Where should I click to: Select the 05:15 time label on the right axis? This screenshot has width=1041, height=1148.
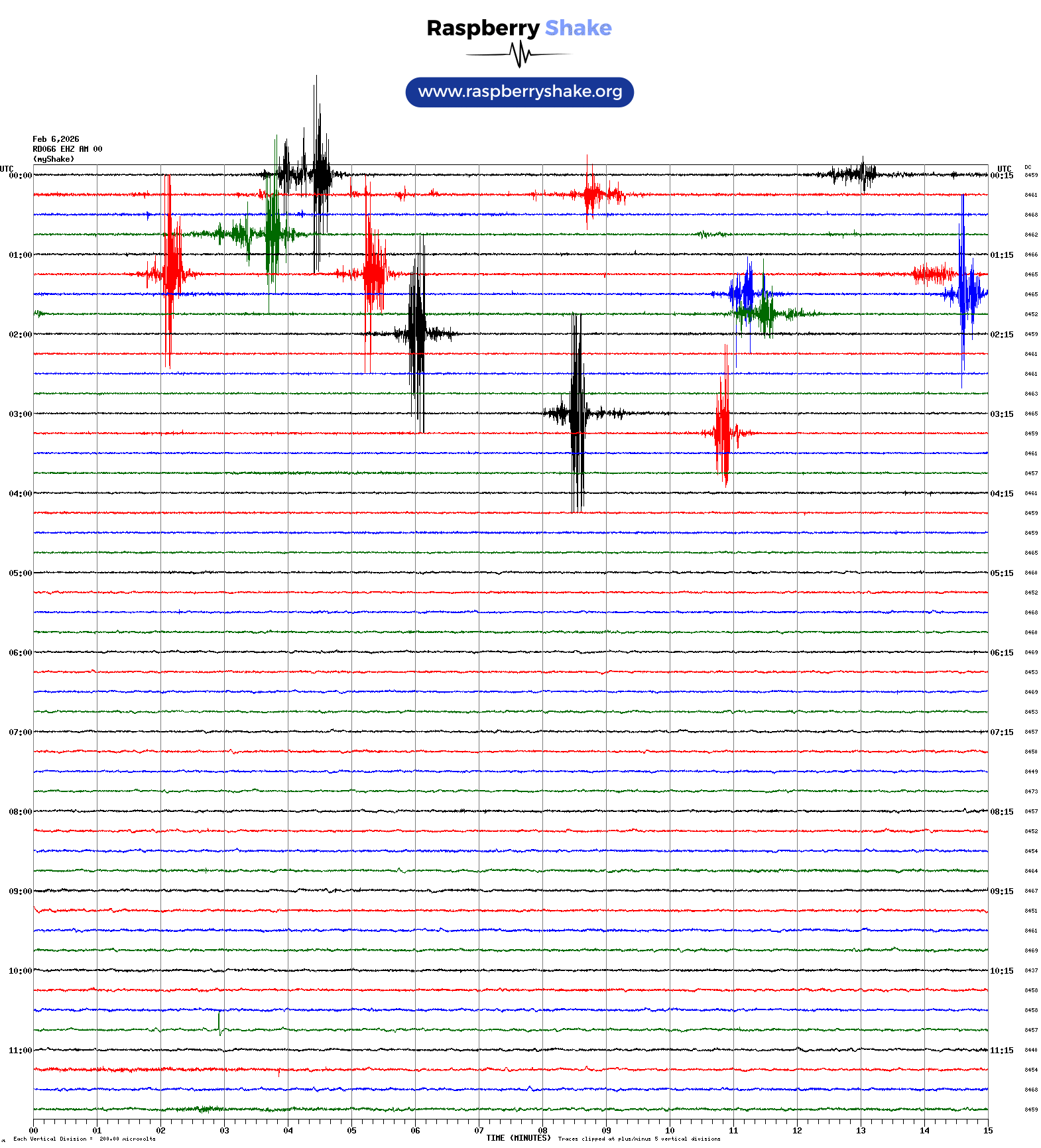(x=1001, y=573)
